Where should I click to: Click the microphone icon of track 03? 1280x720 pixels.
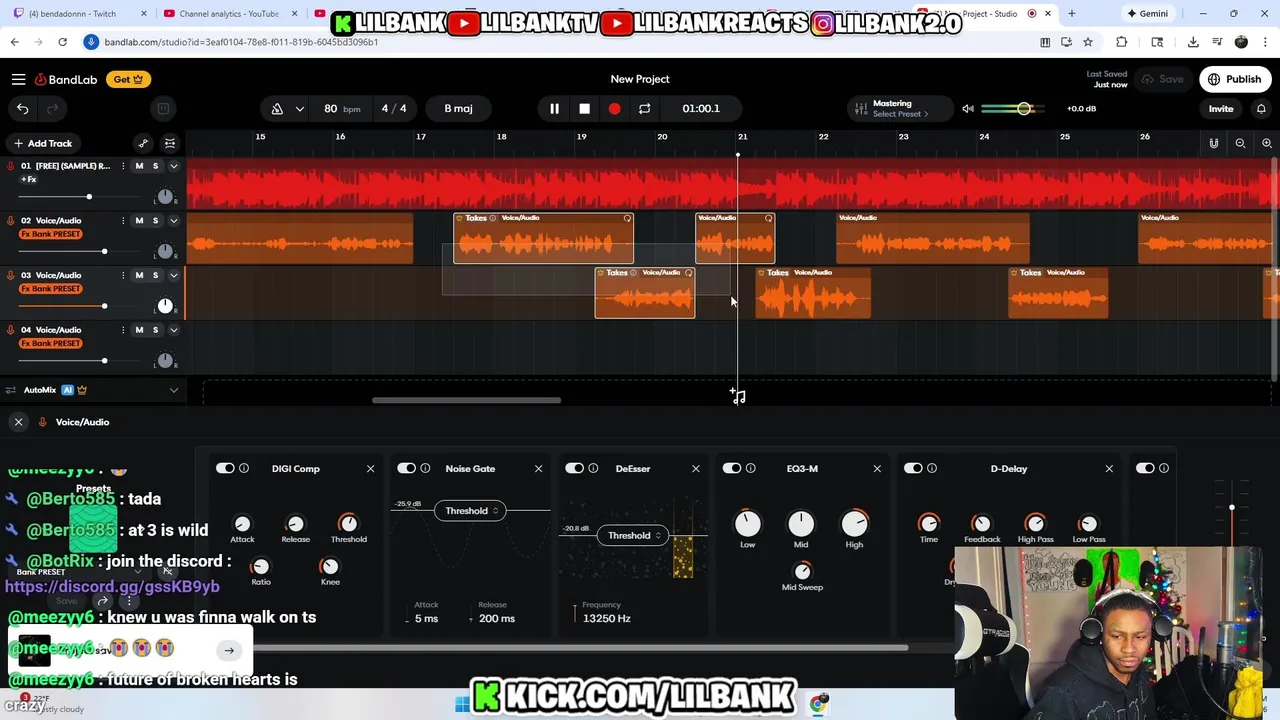point(11,275)
